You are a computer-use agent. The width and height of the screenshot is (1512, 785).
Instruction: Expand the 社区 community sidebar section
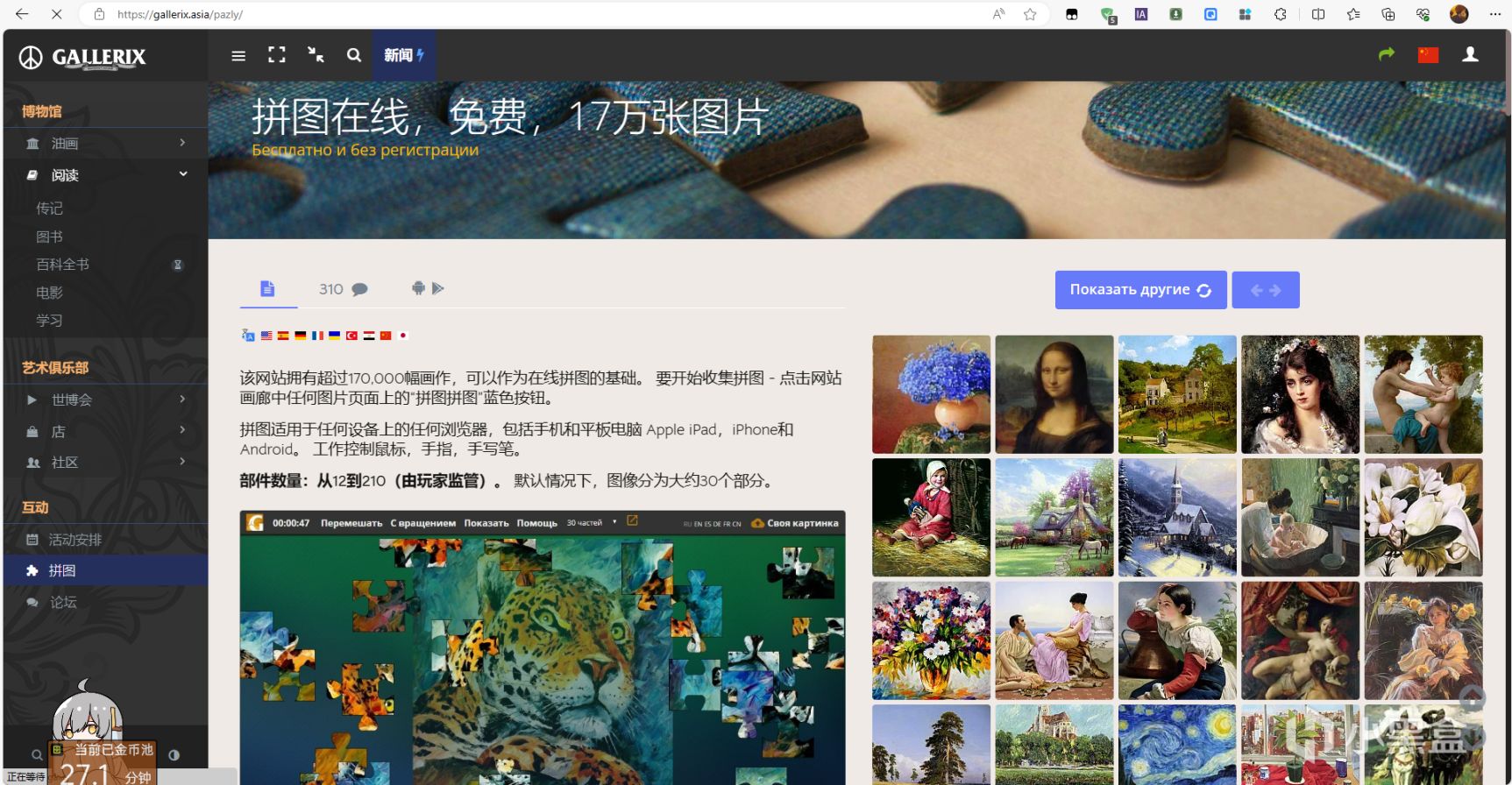[106, 462]
